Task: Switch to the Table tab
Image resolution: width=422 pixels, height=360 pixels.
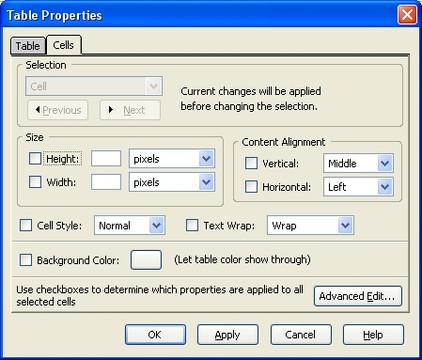Action: pos(28,46)
